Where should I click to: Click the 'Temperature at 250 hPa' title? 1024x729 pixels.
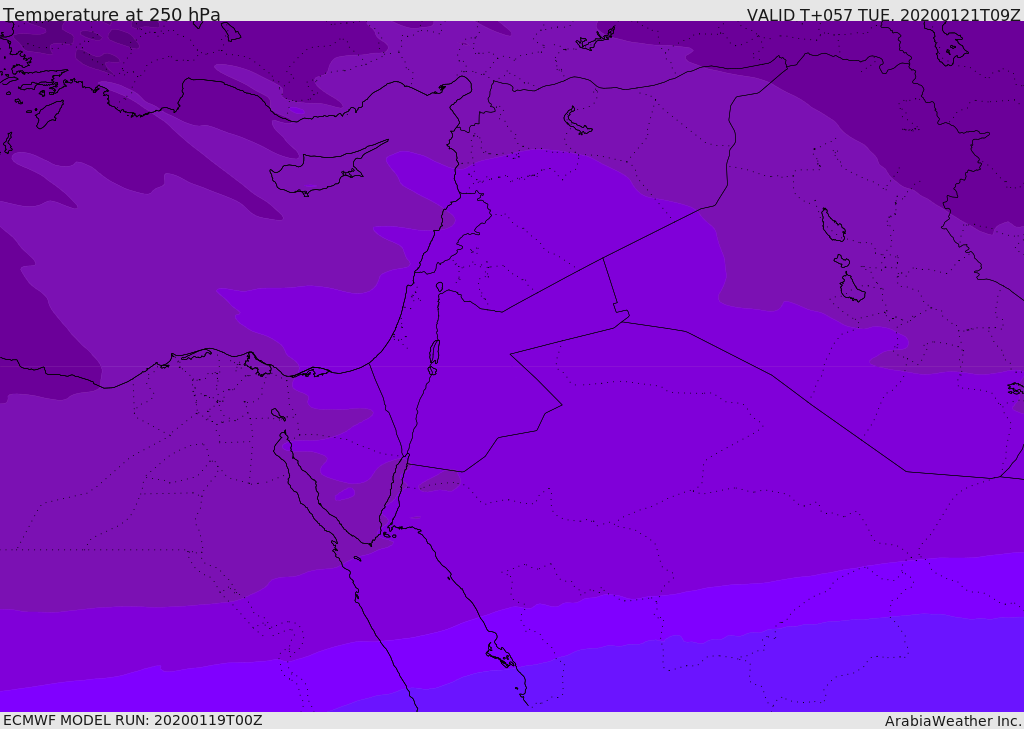[x=112, y=14]
